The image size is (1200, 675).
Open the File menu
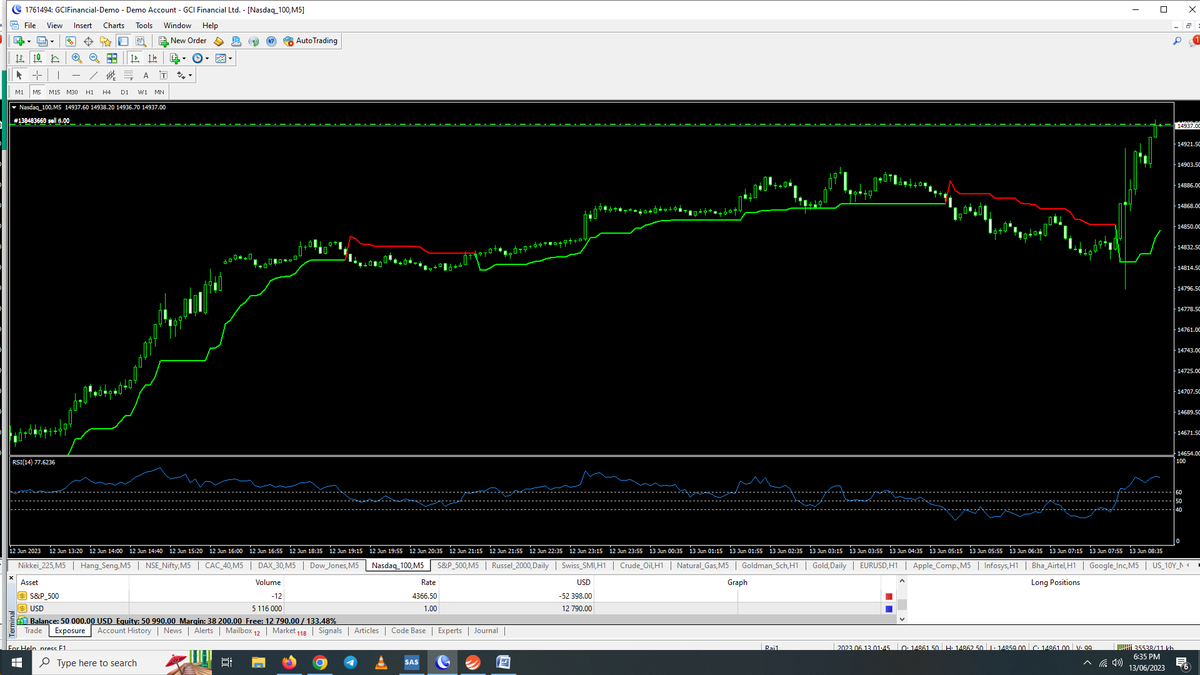tap(31, 25)
